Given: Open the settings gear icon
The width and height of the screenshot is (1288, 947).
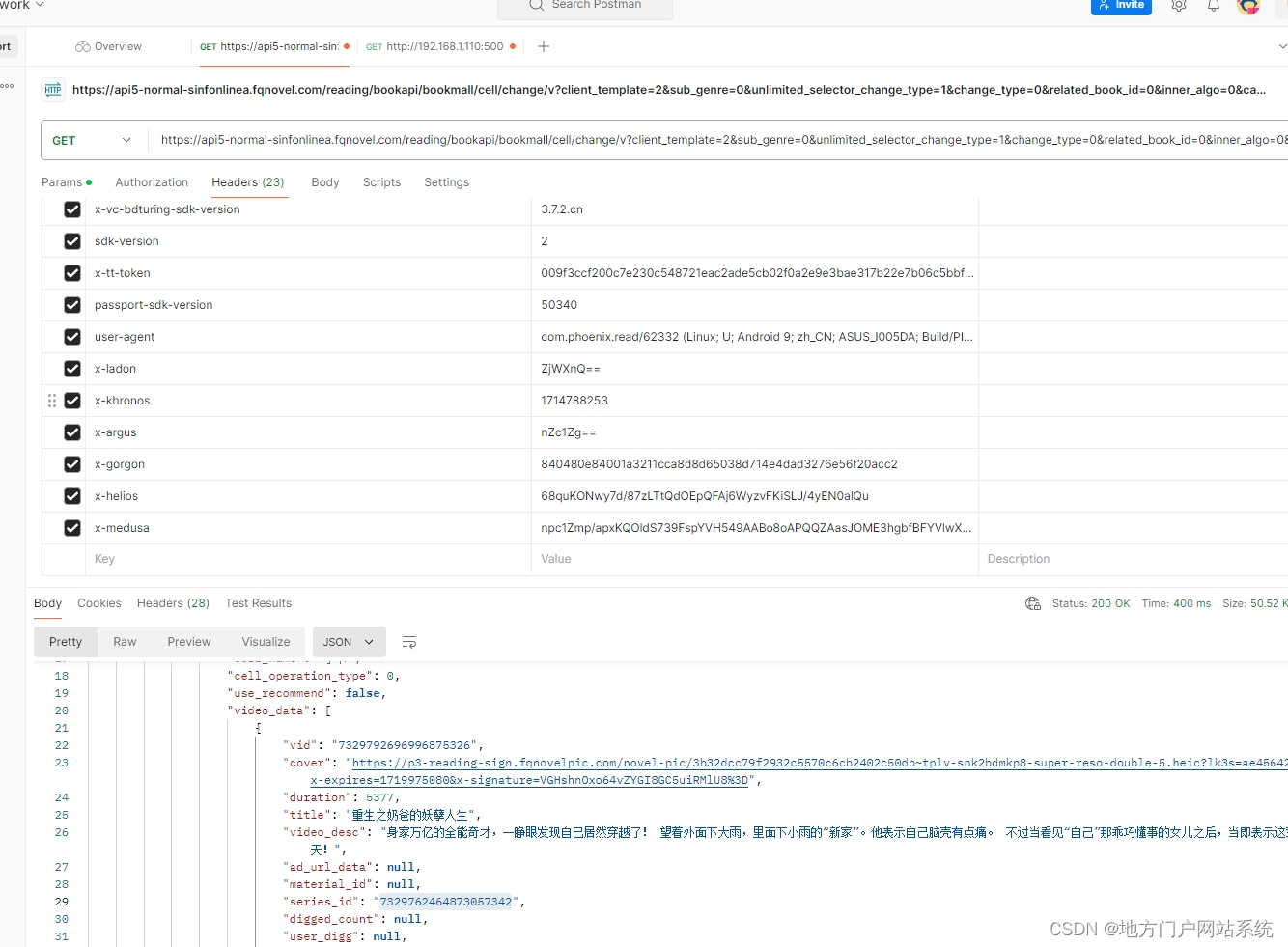Looking at the screenshot, I should coord(1178,6).
